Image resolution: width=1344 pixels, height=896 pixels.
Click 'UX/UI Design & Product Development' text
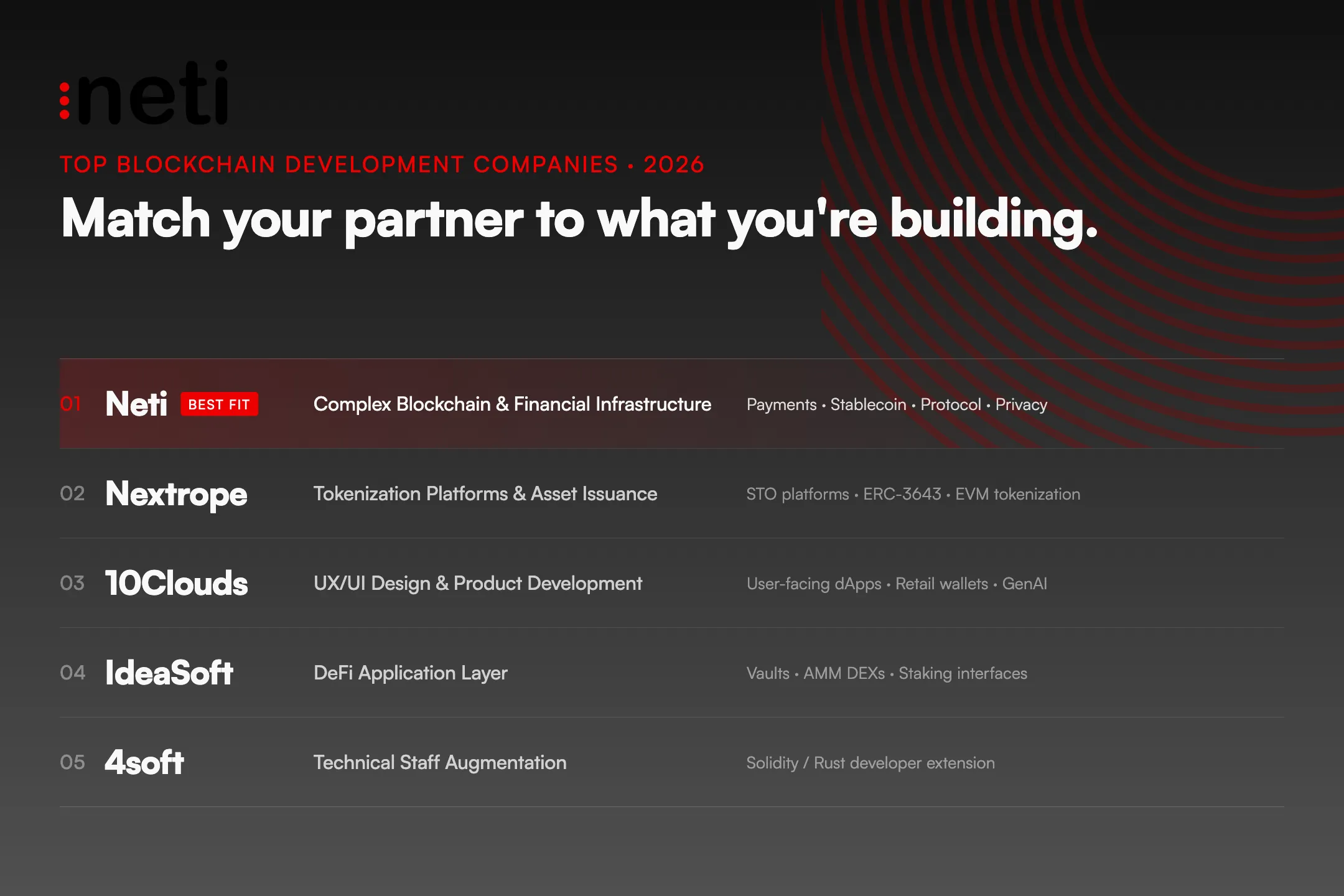tap(478, 584)
